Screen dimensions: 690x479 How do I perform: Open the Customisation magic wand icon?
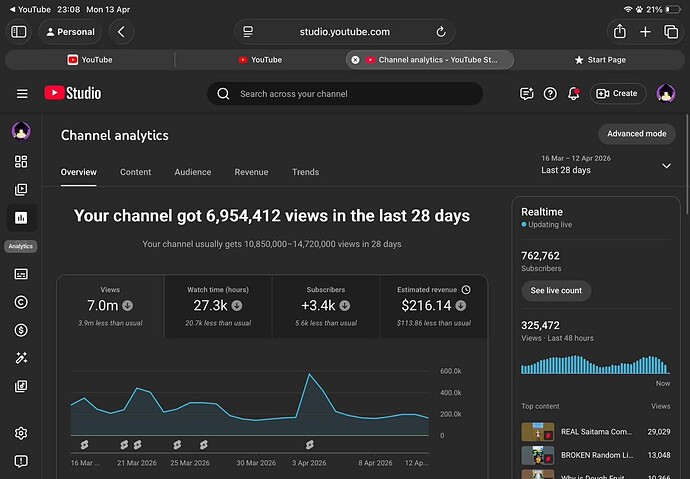click(21, 358)
